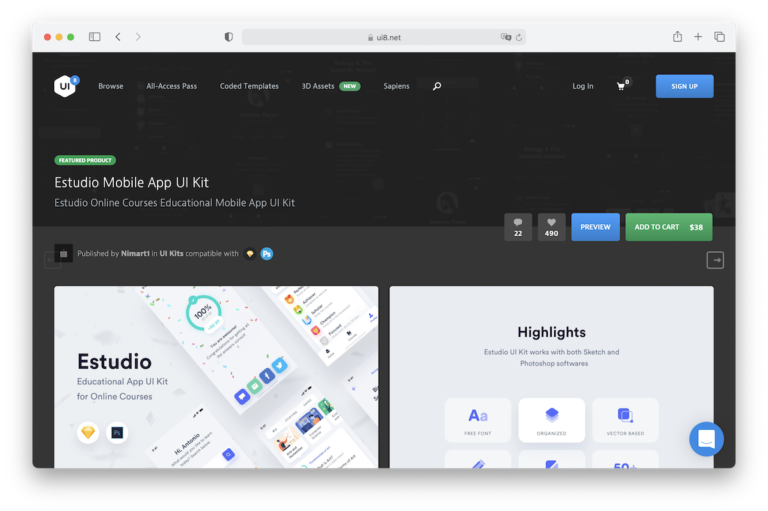This screenshot has width=768, height=511.
Task: Show Safari tab overview
Action: (719, 37)
